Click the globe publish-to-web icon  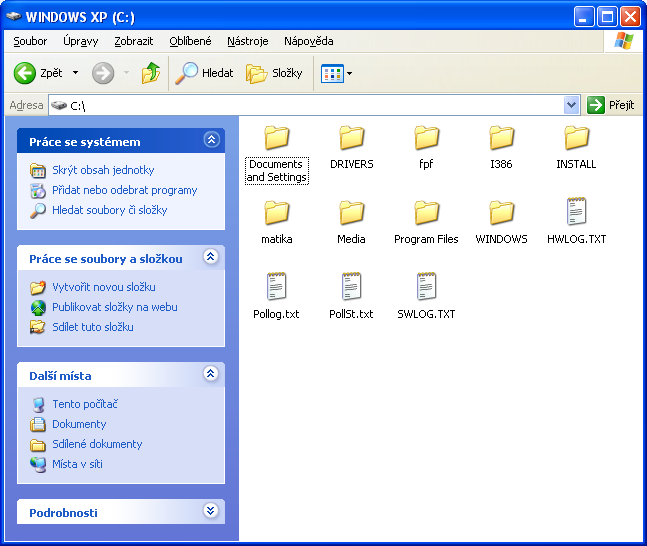pos(38,307)
